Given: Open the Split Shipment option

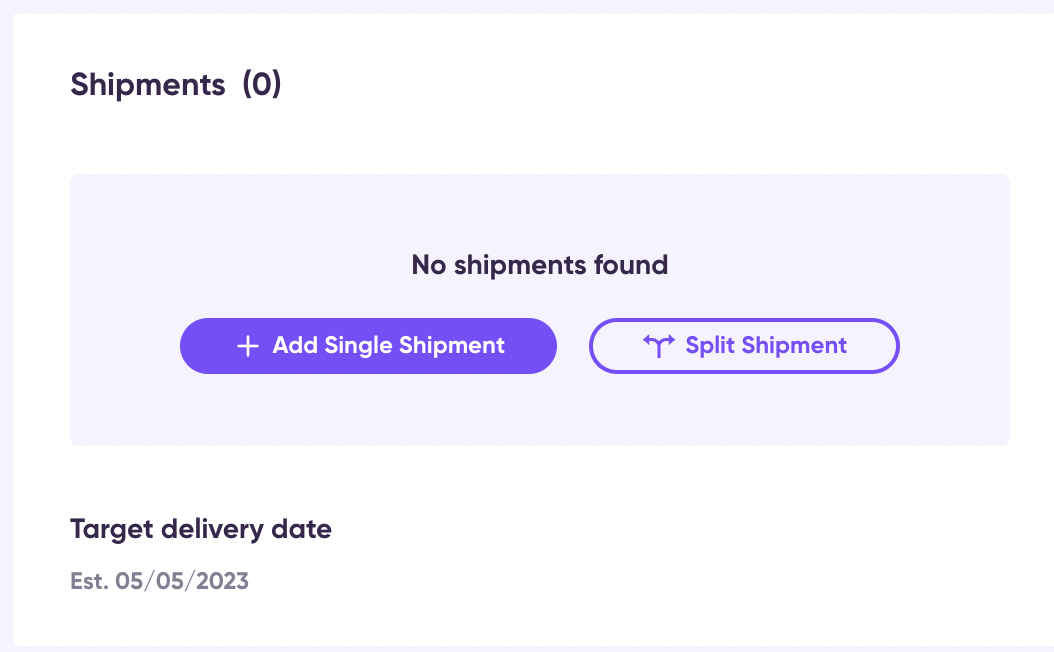Looking at the screenshot, I should tap(744, 346).
